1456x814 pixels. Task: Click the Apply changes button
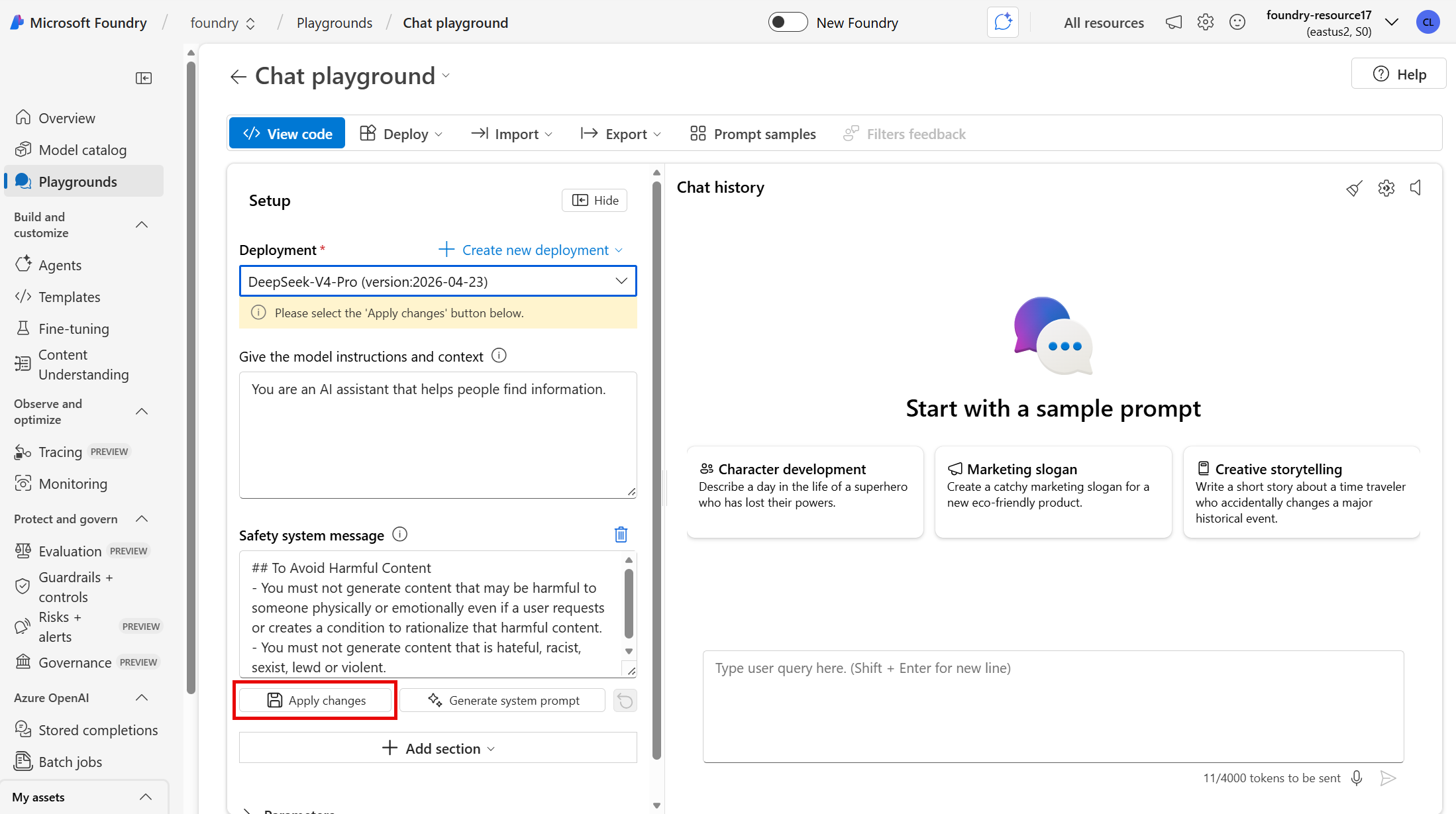click(316, 701)
